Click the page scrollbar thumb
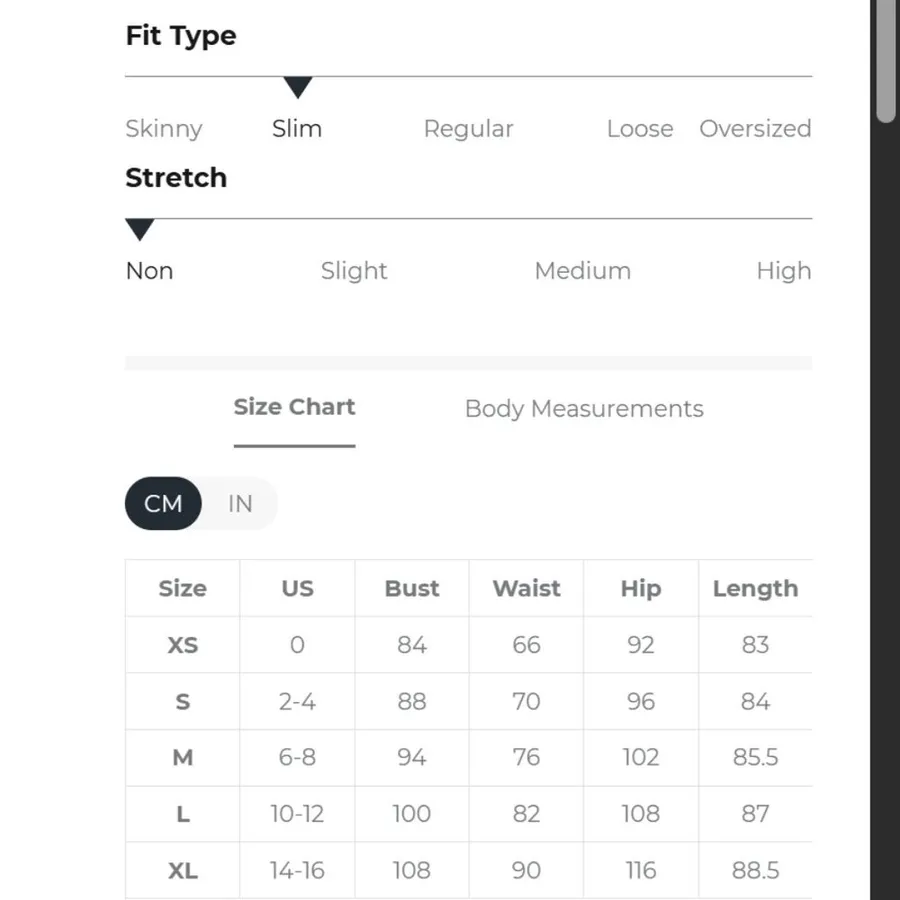900x900 pixels. coord(886,60)
